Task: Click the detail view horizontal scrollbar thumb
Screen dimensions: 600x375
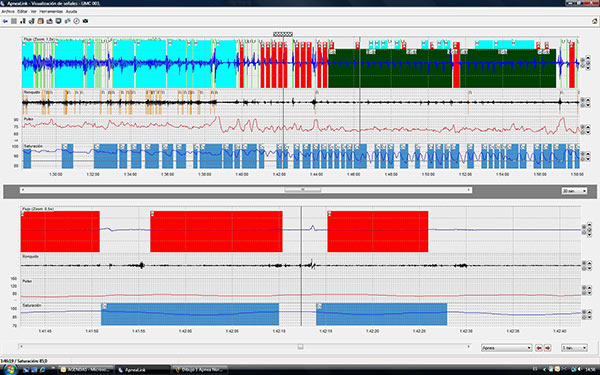Action: pyautogui.click(x=300, y=347)
